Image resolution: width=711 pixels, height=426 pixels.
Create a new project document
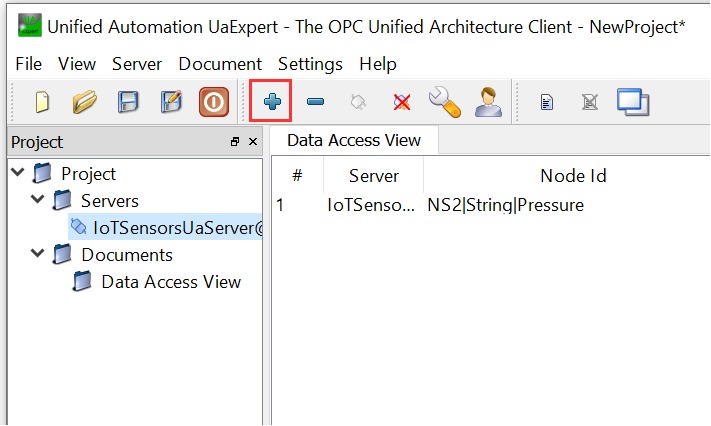click(42, 101)
